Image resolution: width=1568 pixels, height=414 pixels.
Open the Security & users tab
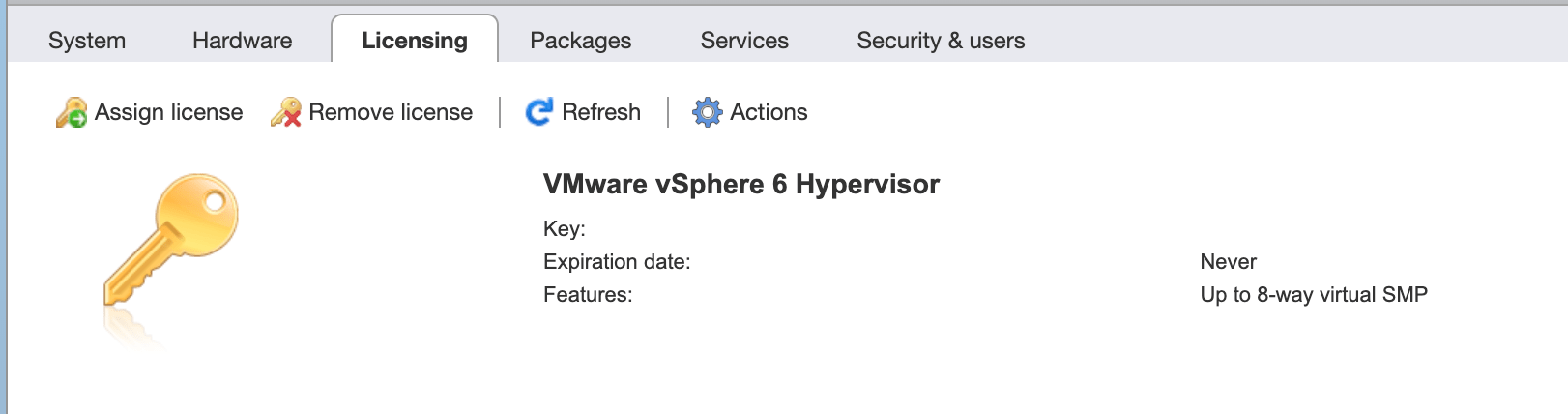click(x=941, y=41)
